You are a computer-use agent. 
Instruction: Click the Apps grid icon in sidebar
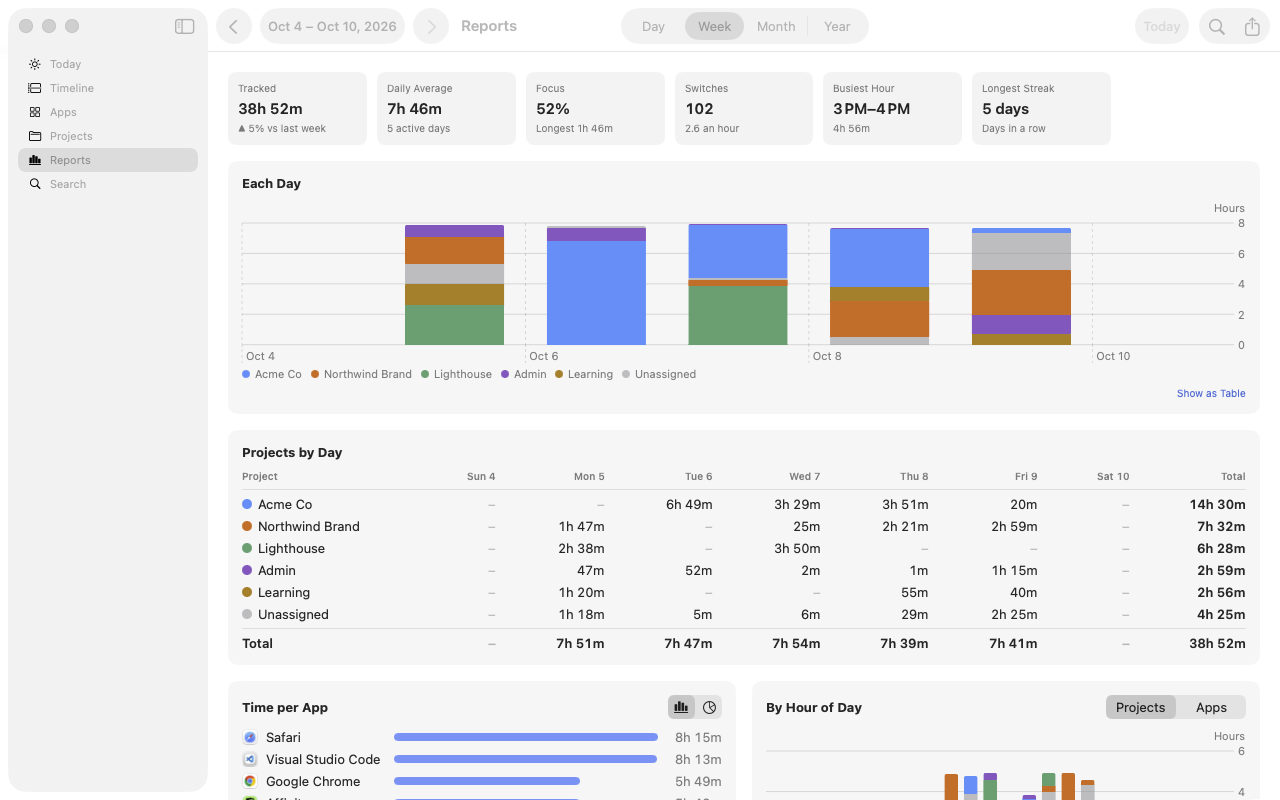[x=35, y=112]
